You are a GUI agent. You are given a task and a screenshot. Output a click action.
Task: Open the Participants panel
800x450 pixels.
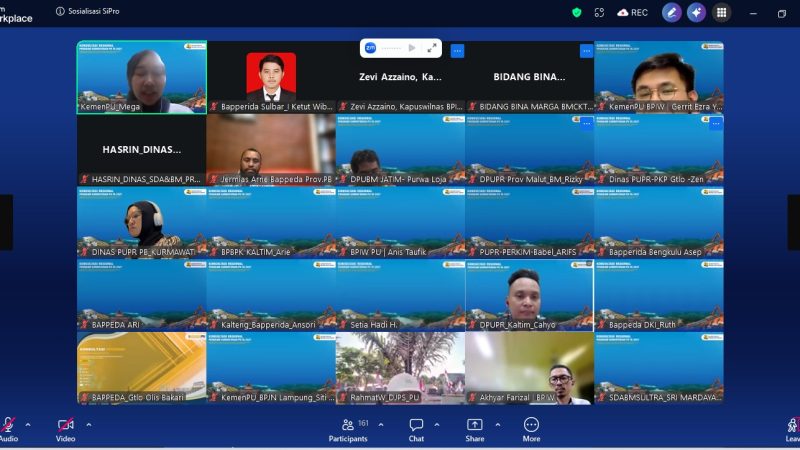[x=348, y=427]
